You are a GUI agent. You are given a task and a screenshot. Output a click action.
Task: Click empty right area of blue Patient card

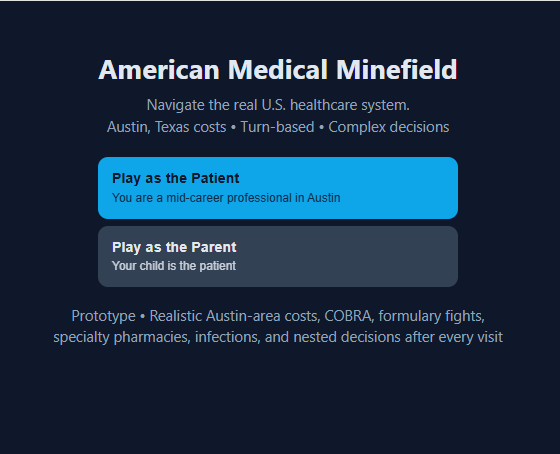click(400, 188)
